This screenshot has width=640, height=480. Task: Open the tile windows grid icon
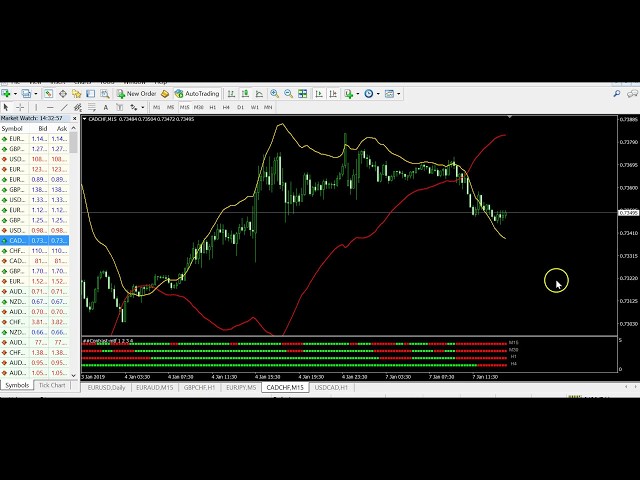pos(301,94)
